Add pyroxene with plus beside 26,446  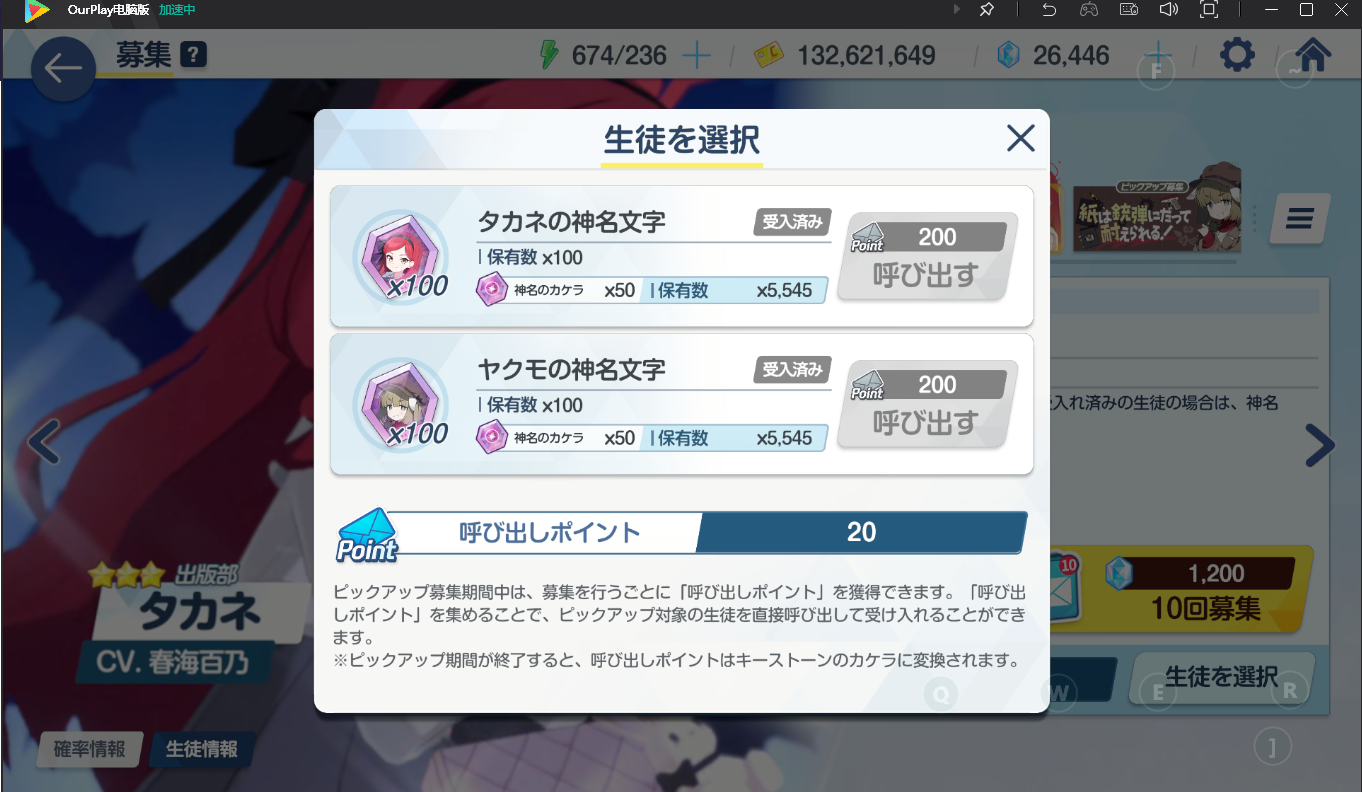[1157, 54]
